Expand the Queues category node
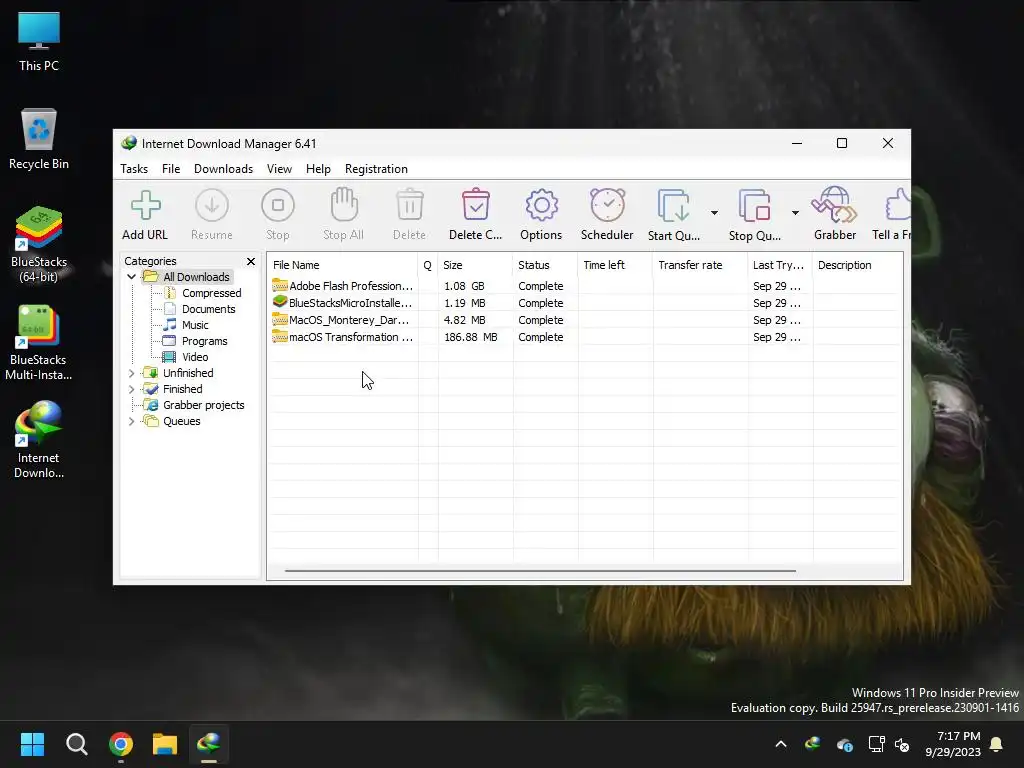Image resolution: width=1024 pixels, height=768 pixels. click(x=131, y=421)
